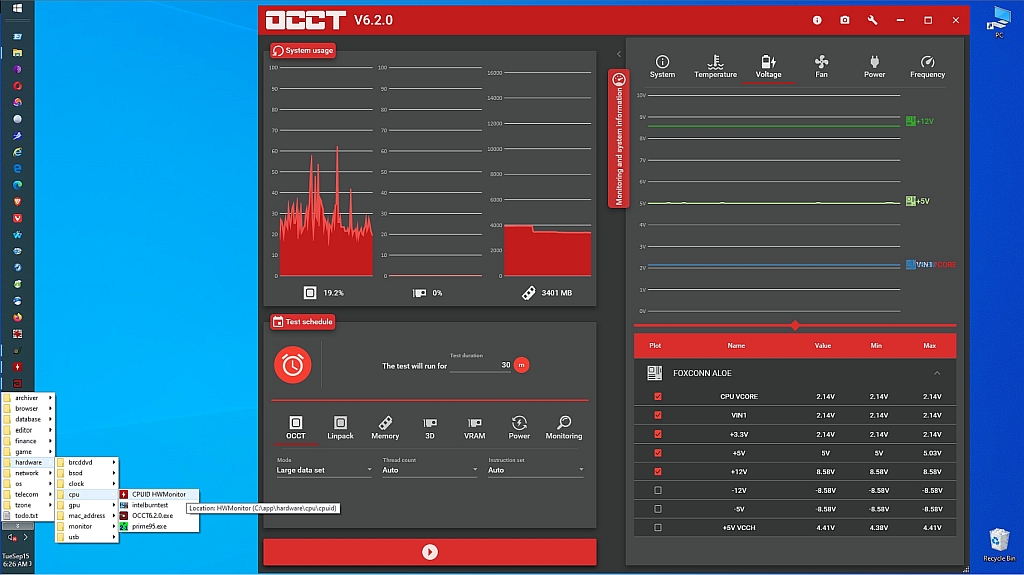
Task: Click the GPU usage icon showing 0%
Action: [x=419, y=293]
